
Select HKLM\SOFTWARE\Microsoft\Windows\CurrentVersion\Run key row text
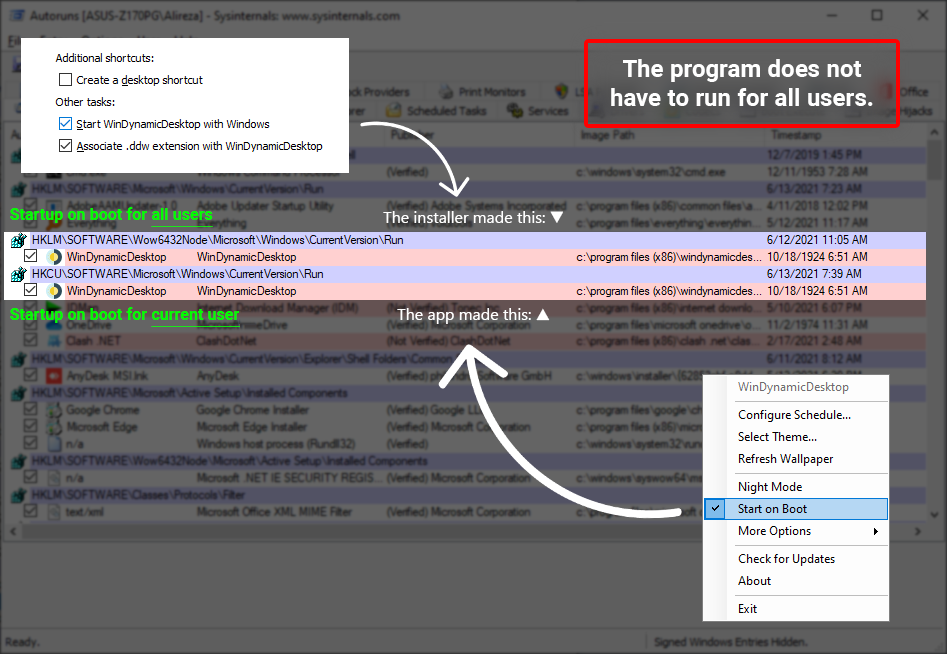[178, 189]
